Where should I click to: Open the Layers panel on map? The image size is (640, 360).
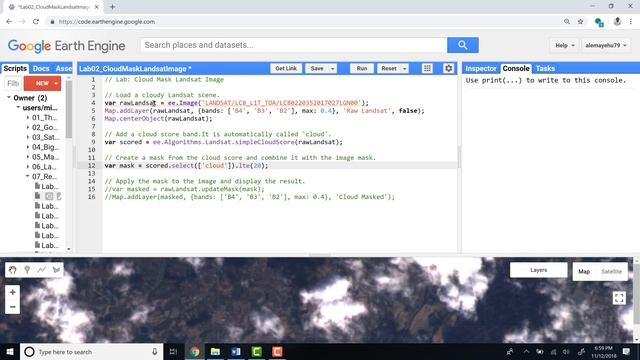click(538, 270)
